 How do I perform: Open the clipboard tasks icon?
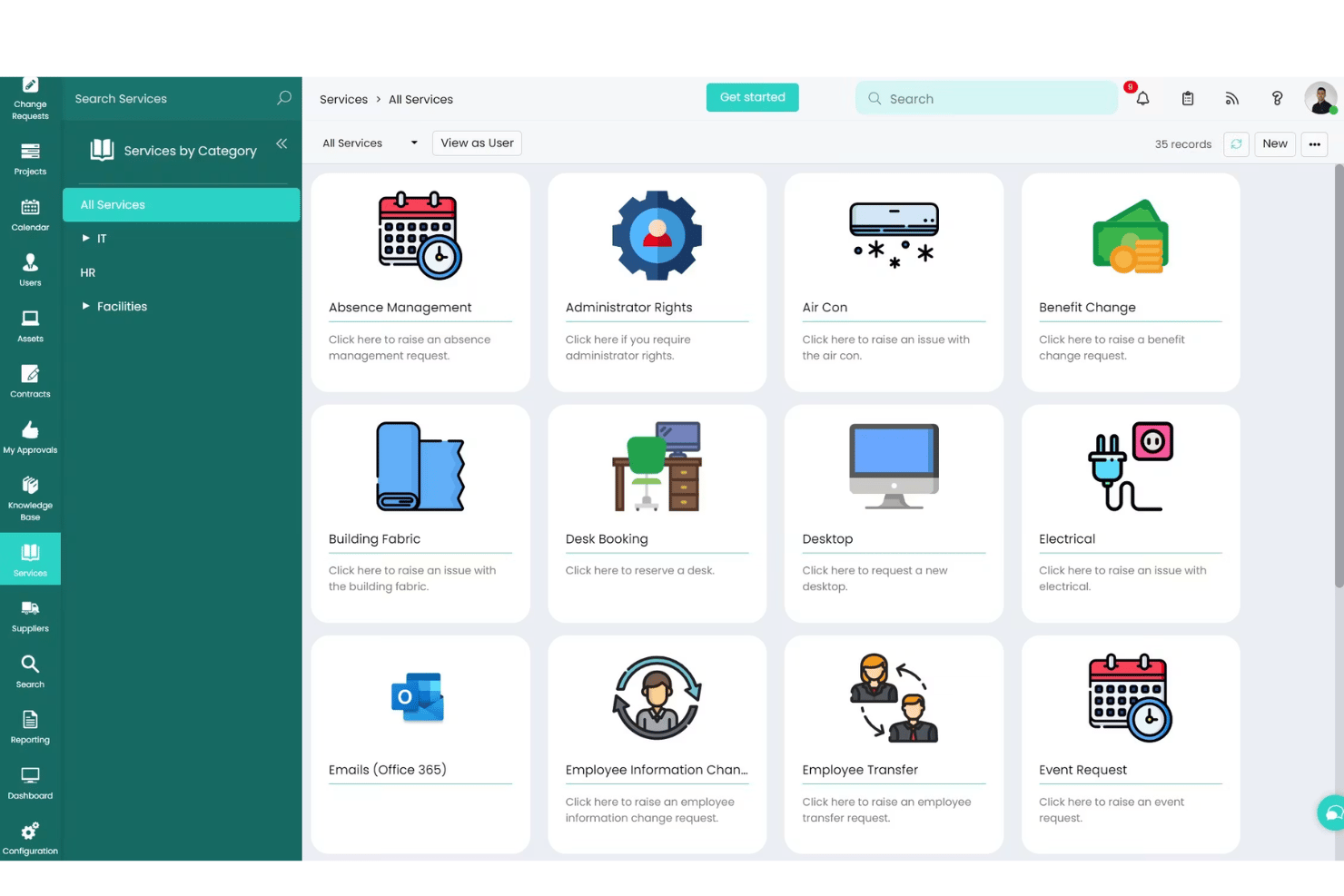[x=1188, y=98]
